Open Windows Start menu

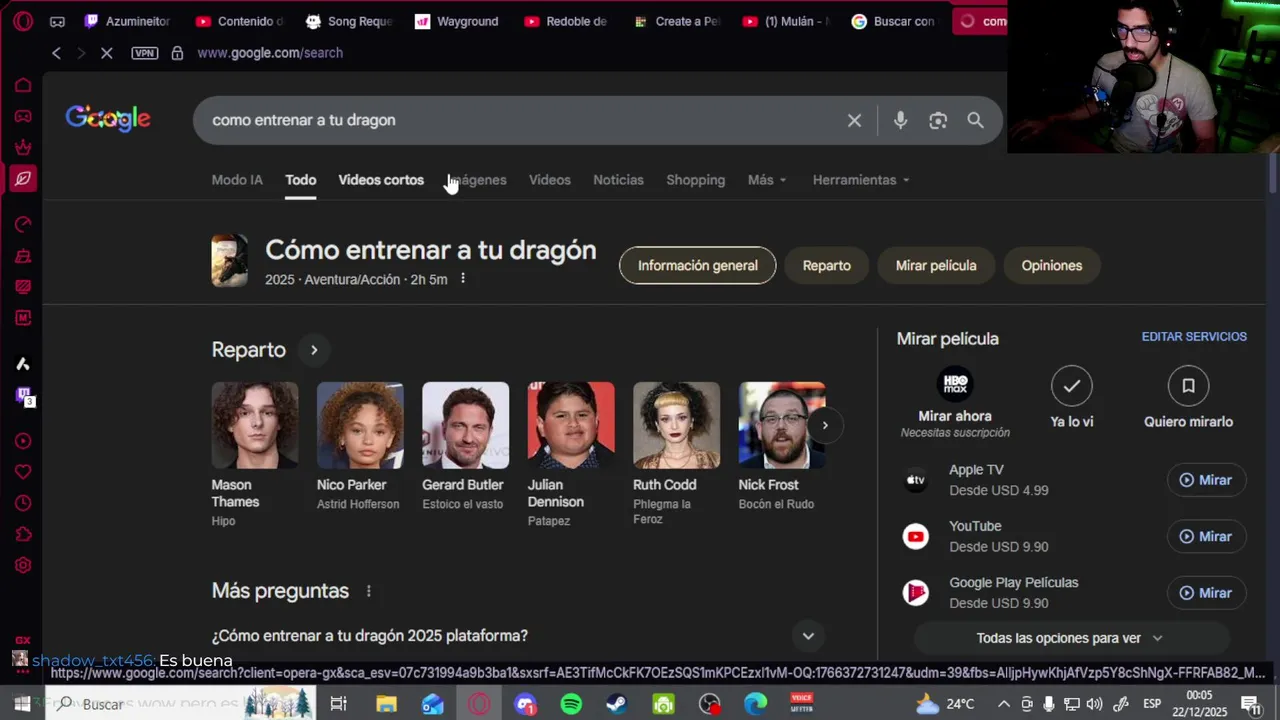click(22, 704)
